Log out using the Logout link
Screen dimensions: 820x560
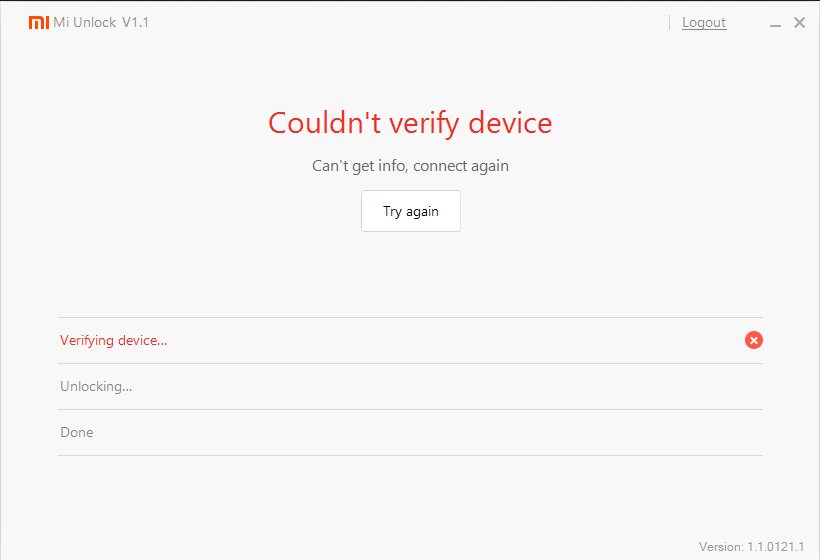704,23
